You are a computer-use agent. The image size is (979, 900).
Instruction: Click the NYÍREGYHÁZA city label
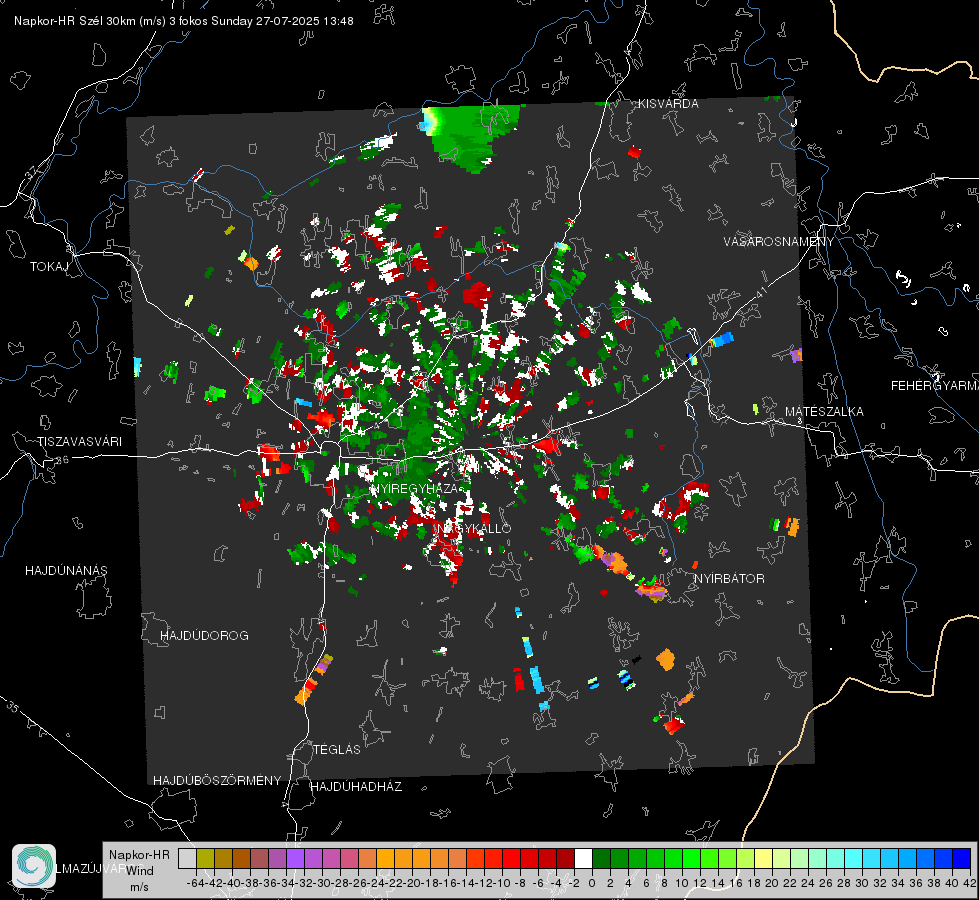tap(414, 488)
